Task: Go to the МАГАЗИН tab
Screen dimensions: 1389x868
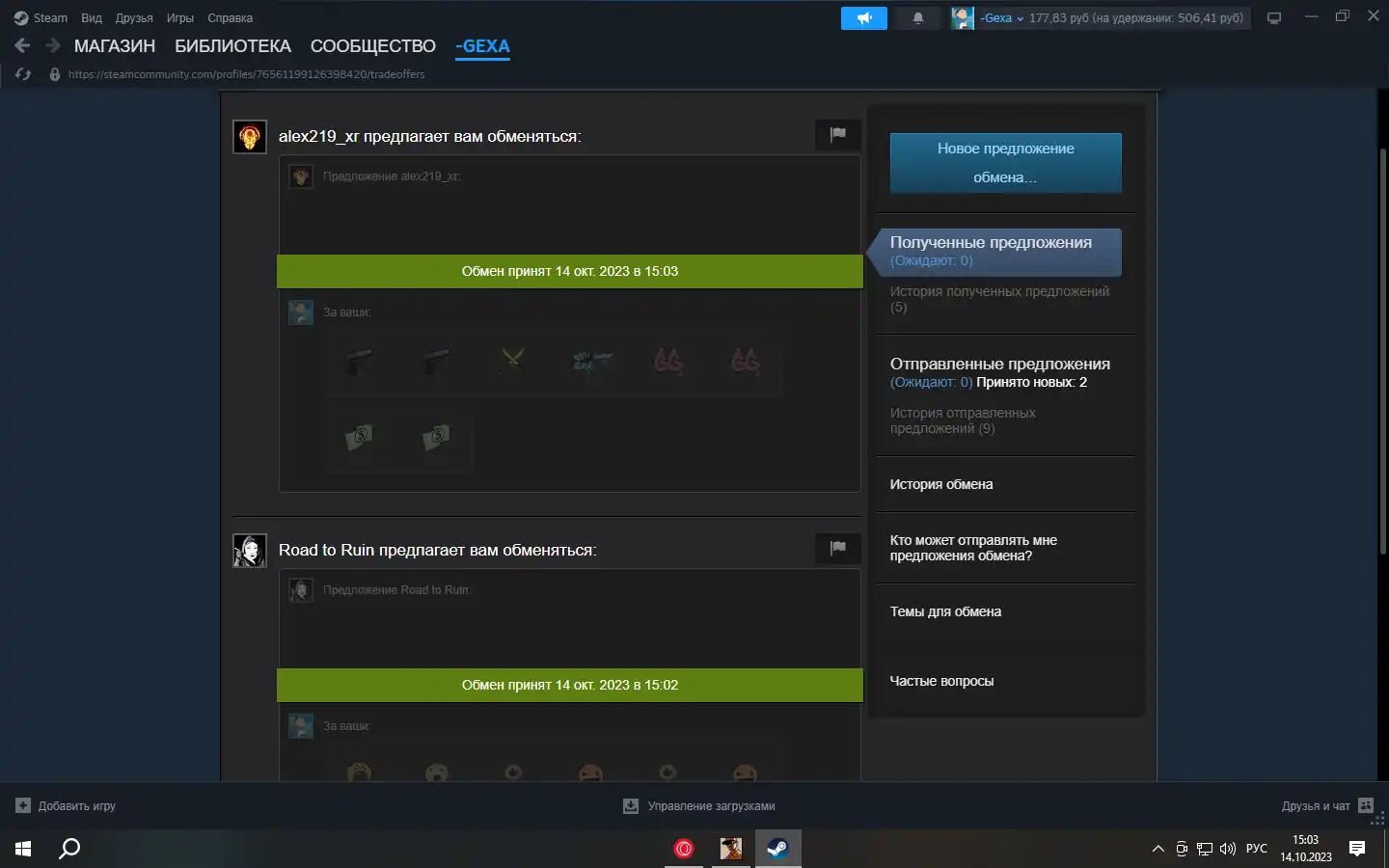Action: tap(115, 46)
